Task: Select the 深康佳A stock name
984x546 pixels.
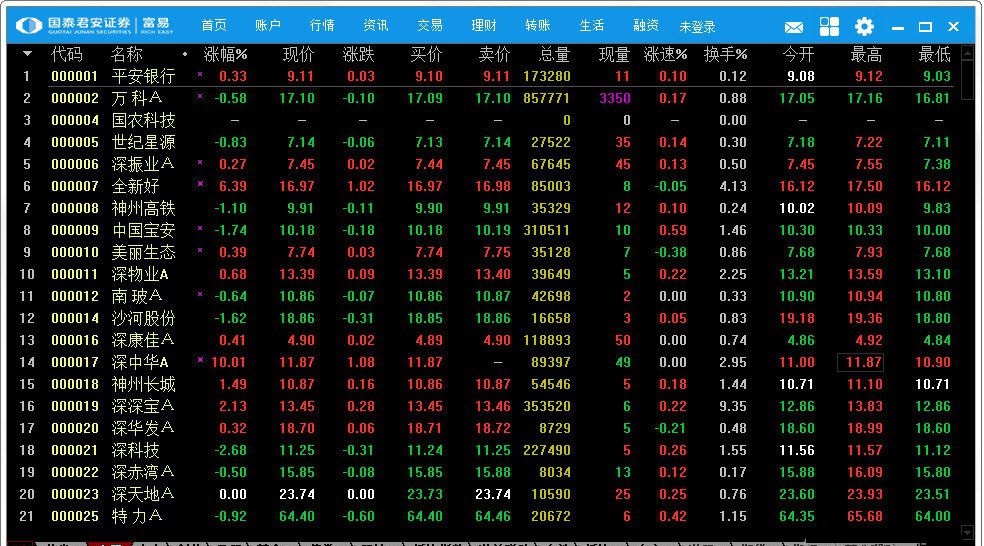Action: [143, 340]
